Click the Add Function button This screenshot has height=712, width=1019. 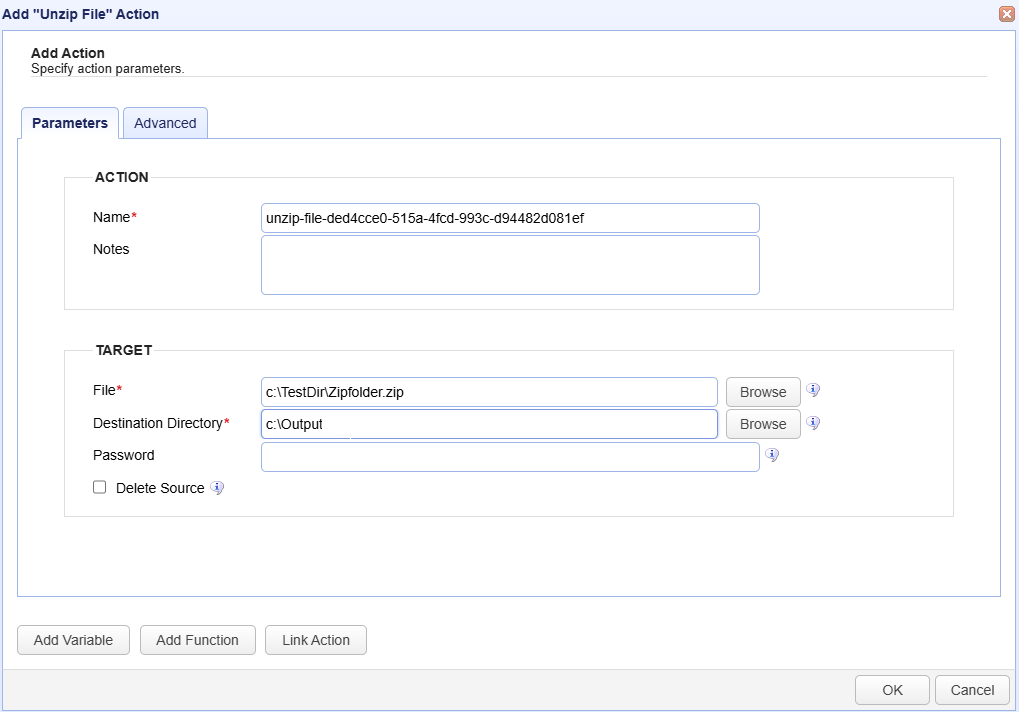coord(197,640)
